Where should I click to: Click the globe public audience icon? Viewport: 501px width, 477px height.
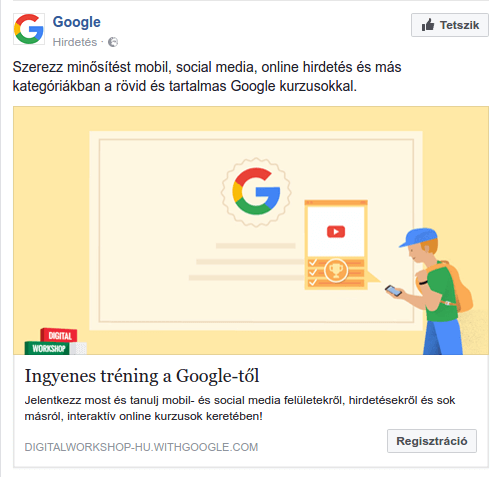pyautogui.click(x=113, y=42)
